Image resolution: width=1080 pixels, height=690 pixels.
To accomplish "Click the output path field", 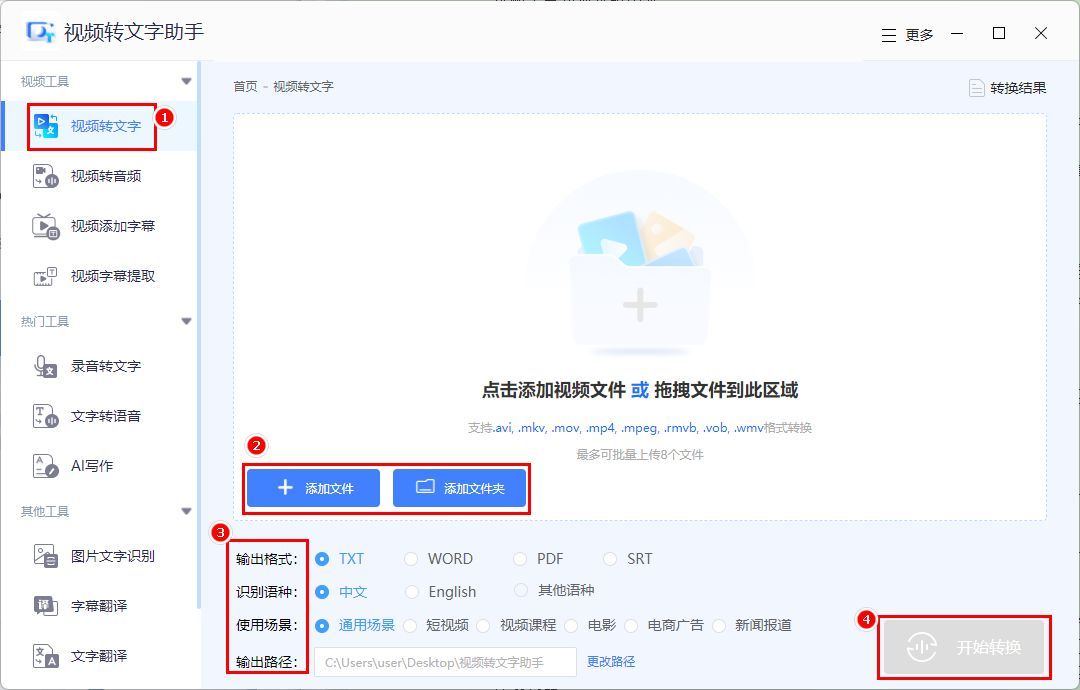I will point(446,662).
